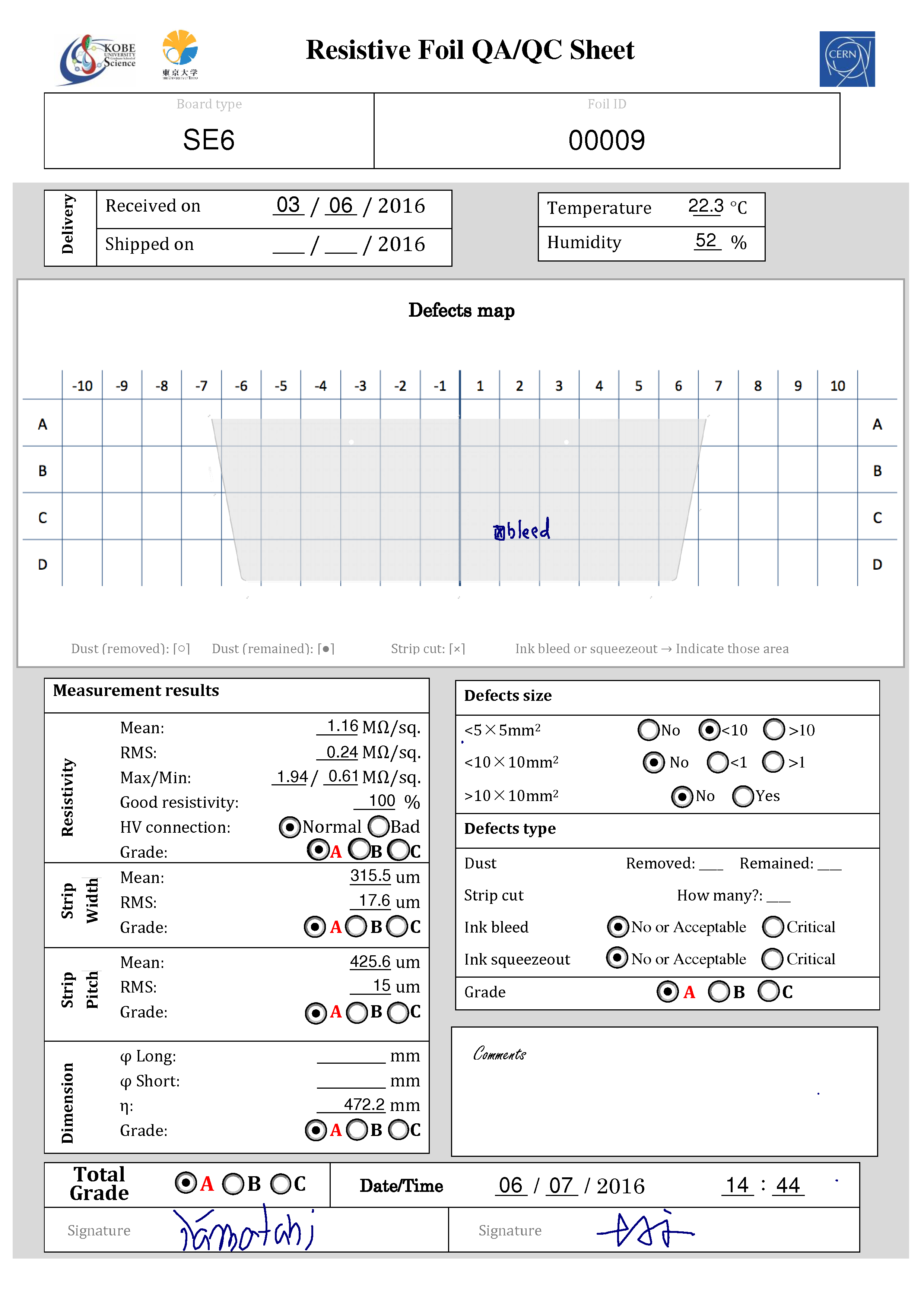The height and width of the screenshot is (1307, 924).
Task: Click the Resistive Foil QA/QC Sheet heading
Action: 470,50
